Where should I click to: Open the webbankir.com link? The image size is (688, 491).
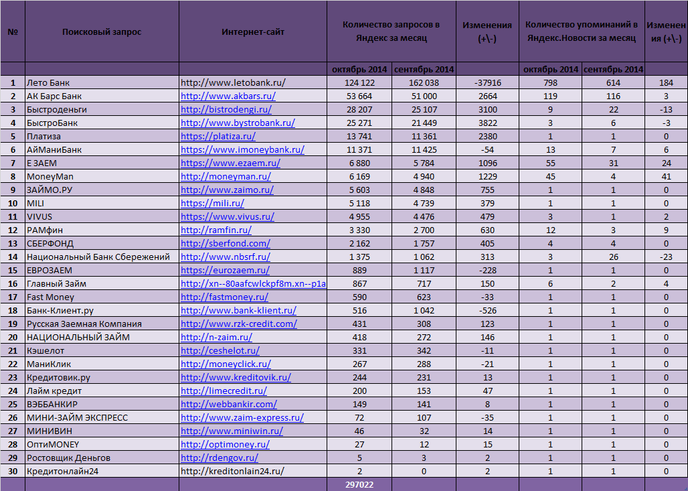pyautogui.click(x=229, y=404)
